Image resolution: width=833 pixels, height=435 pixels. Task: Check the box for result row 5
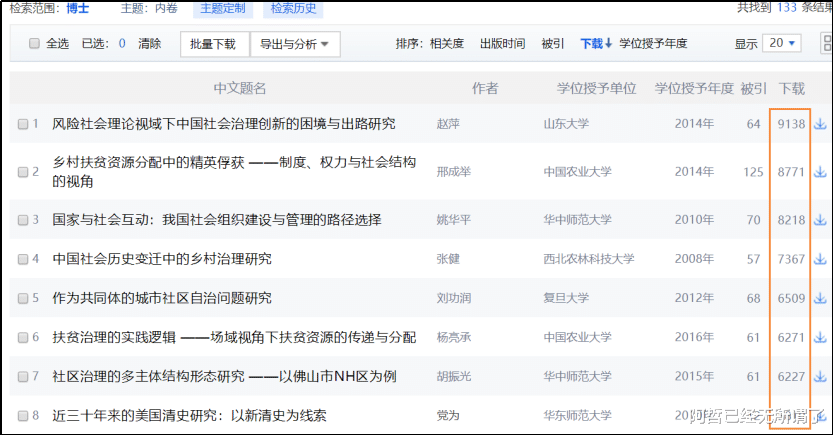pos(23,298)
